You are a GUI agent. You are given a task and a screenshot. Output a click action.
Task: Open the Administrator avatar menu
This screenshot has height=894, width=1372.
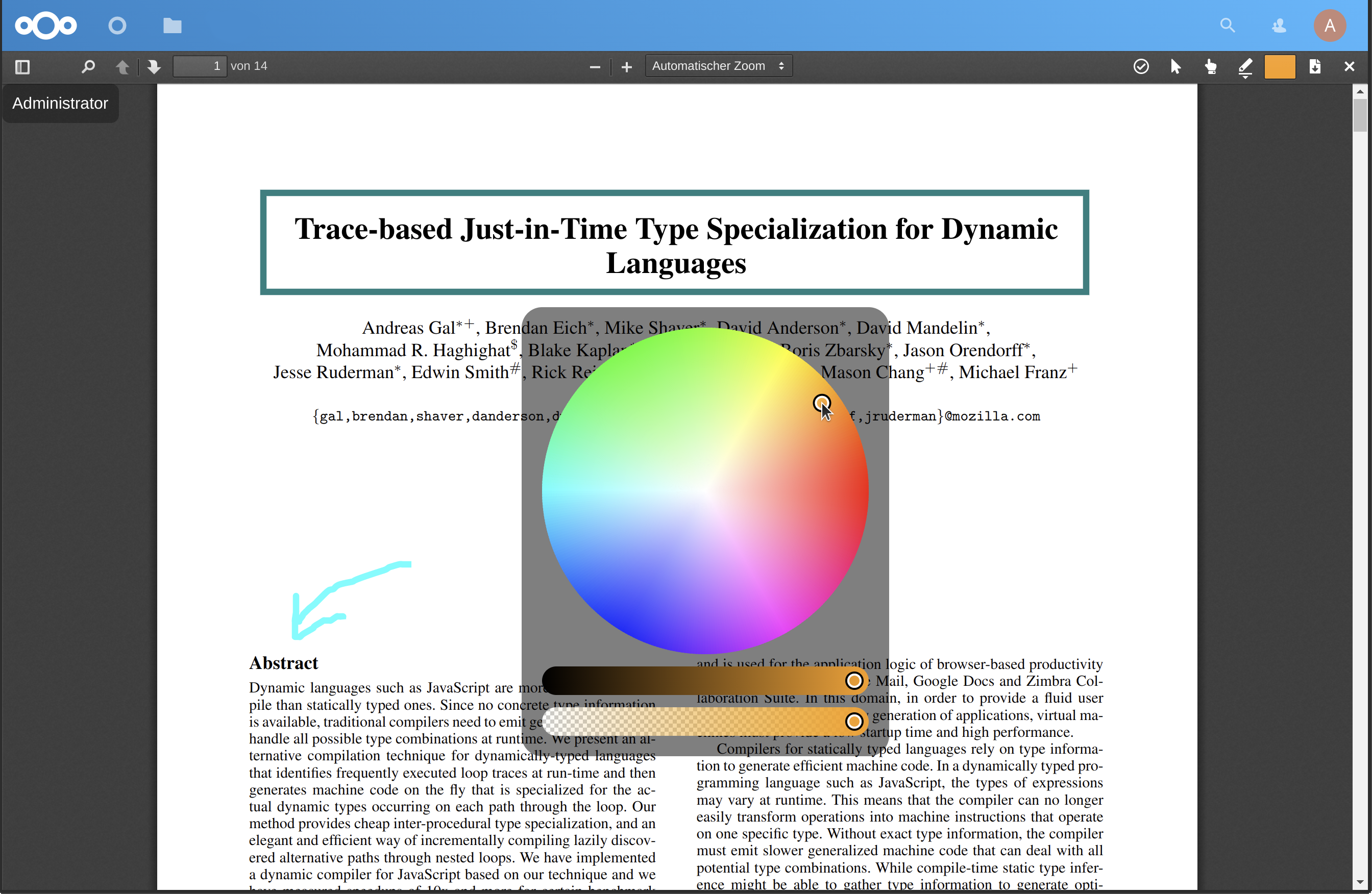click(1329, 26)
